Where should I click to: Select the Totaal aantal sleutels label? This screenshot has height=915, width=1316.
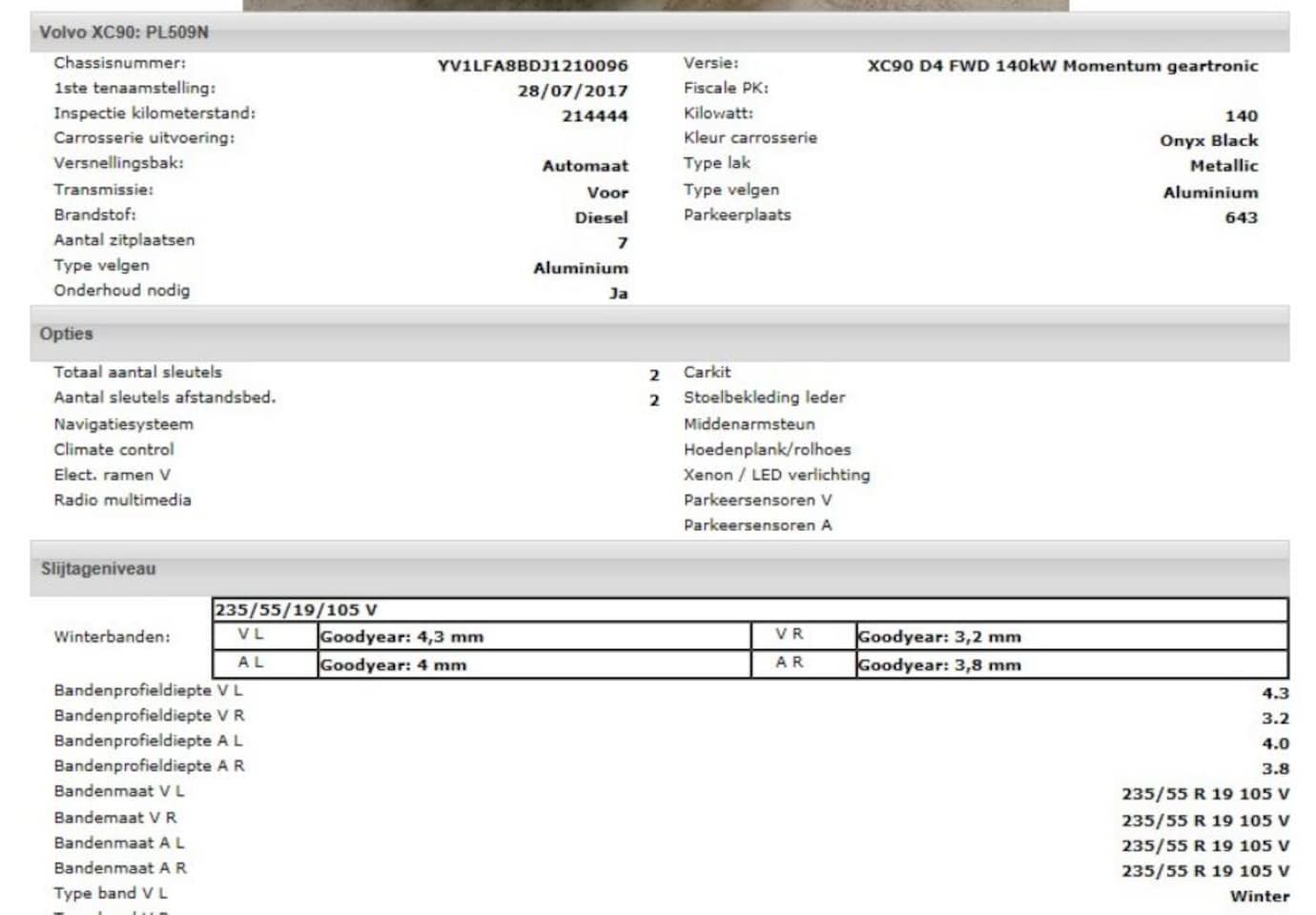(137, 372)
